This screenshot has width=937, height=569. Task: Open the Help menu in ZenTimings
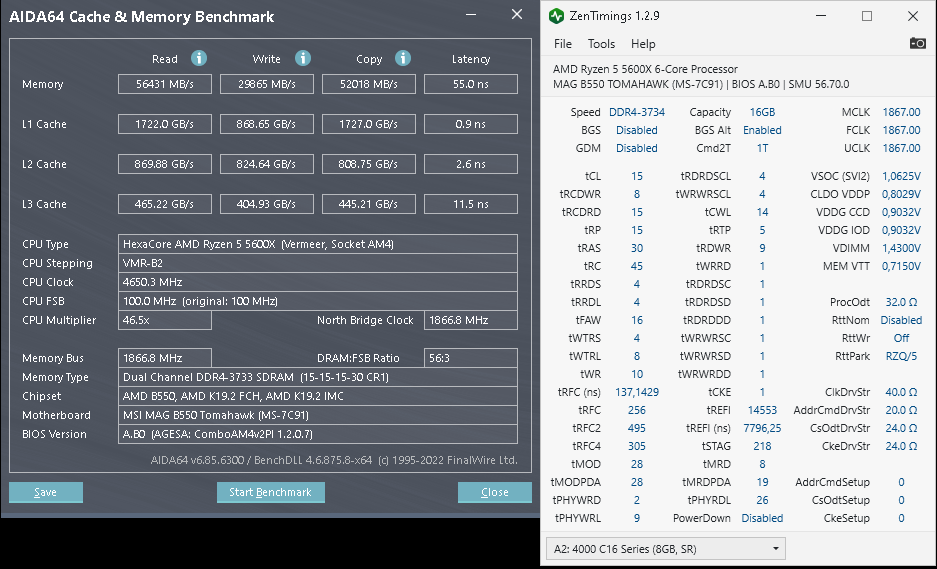click(x=643, y=44)
